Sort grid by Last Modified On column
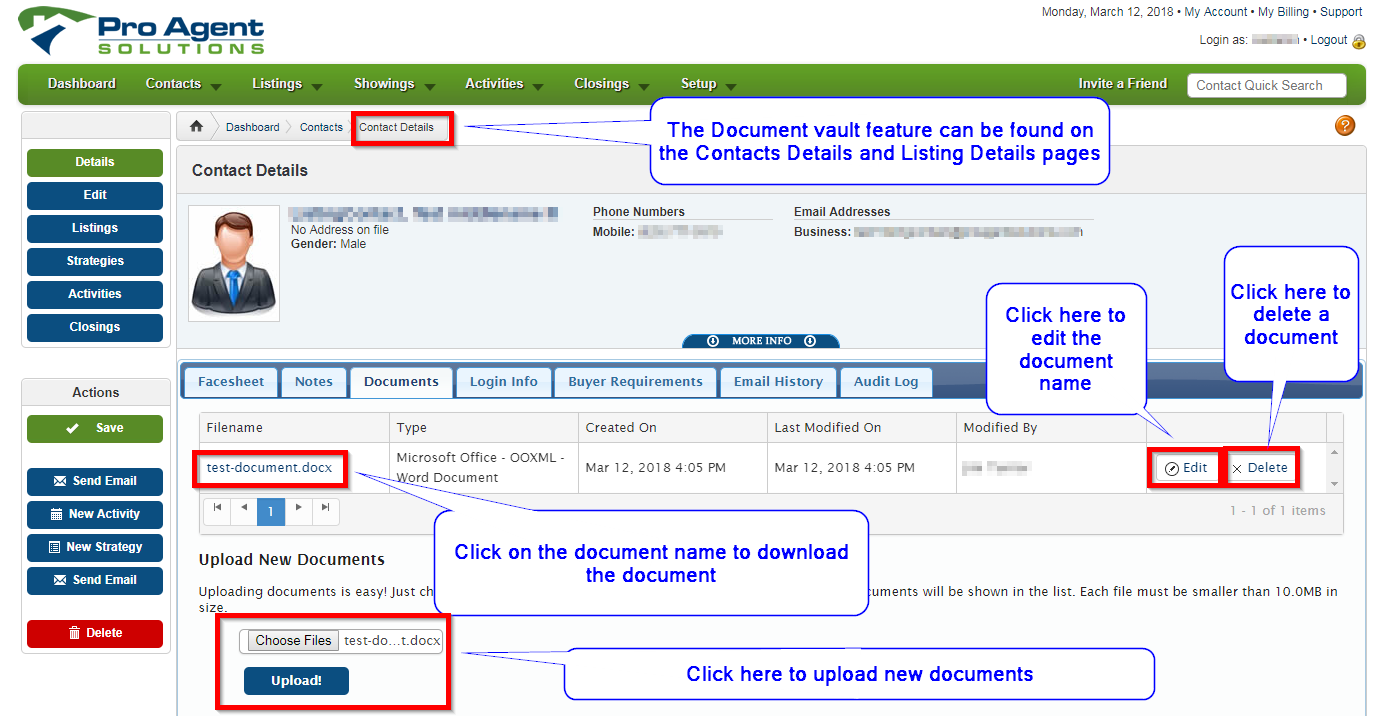This screenshot has width=1382, height=716. point(861,427)
